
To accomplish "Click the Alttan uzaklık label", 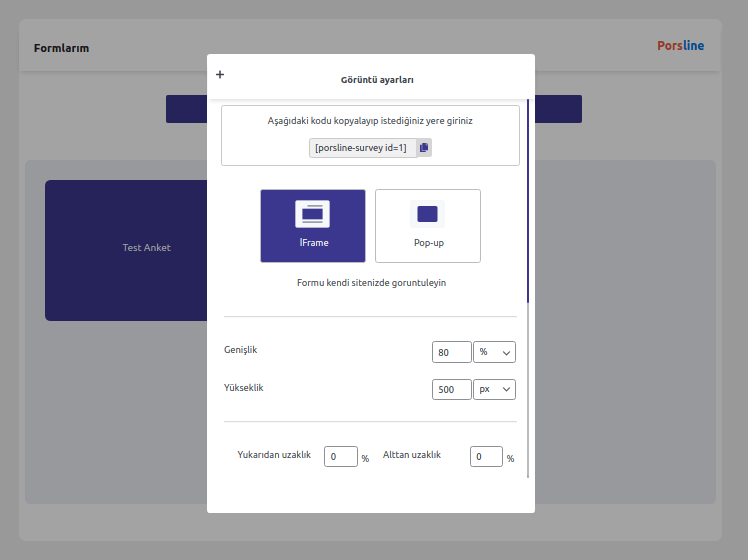I will pyautogui.click(x=412, y=455).
